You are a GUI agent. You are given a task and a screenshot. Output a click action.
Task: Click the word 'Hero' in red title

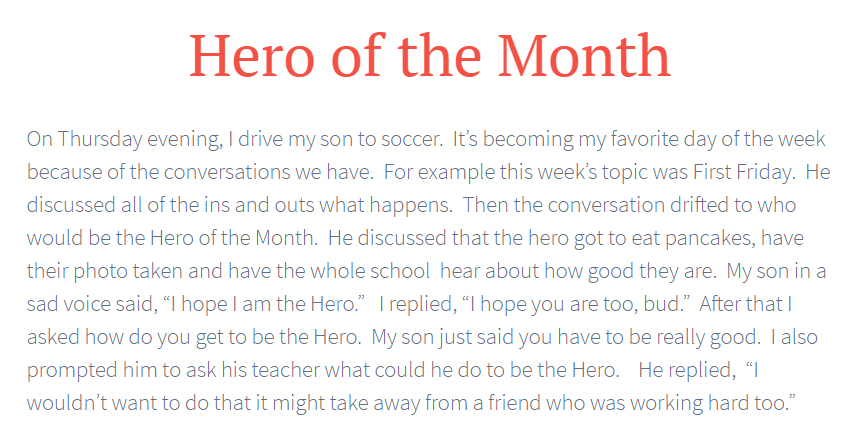252,56
